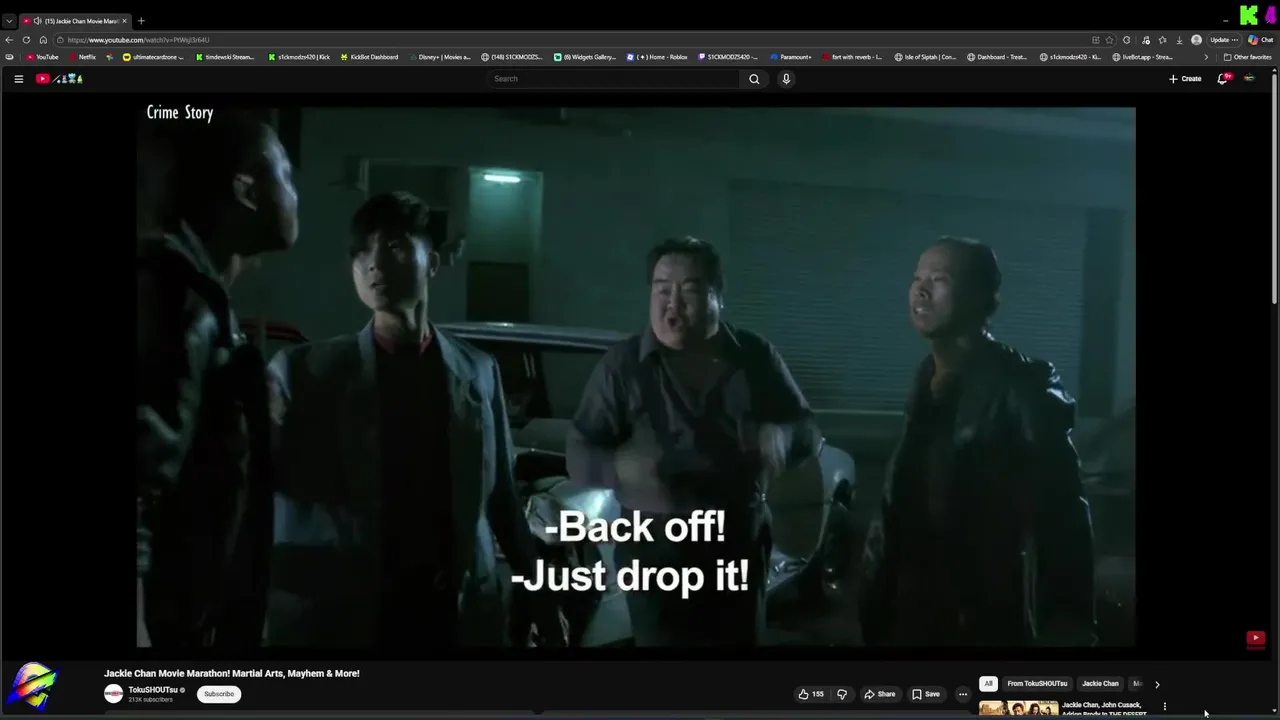Open the Dashboard - Treat bookmark
Viewport: 1280px width, 720px height.
point(997,57)
